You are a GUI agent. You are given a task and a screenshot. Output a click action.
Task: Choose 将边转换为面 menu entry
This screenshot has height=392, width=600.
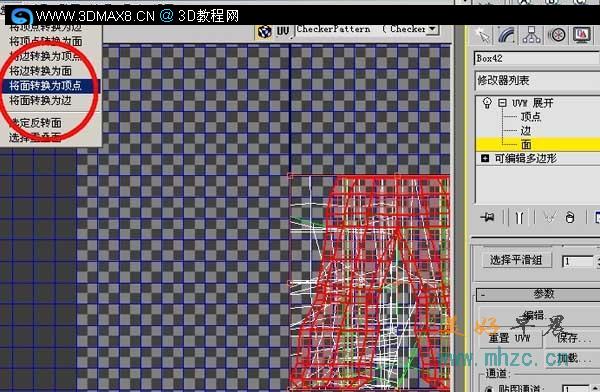click(x=40, y=71)
